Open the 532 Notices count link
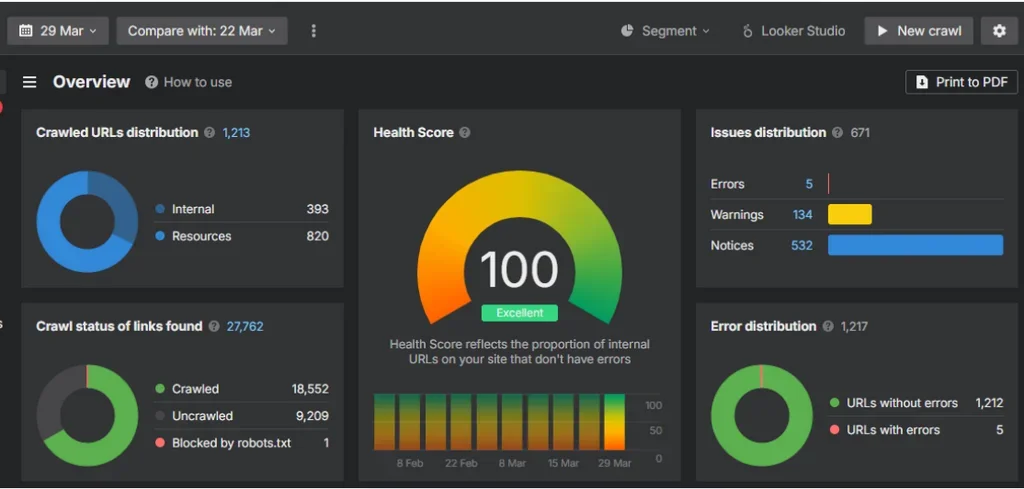 802,245
